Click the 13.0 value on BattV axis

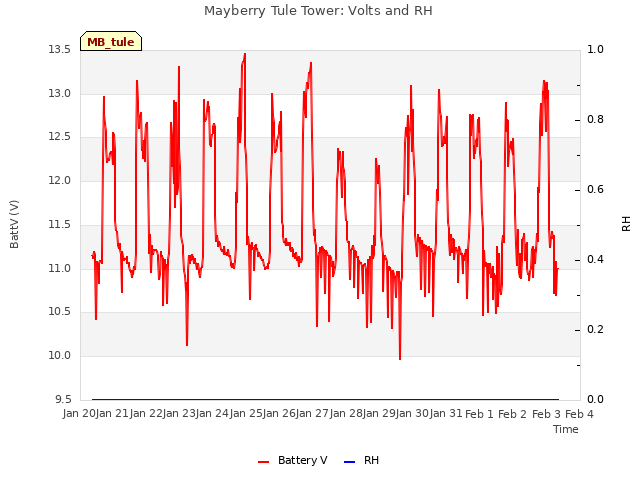coord(60,93)
